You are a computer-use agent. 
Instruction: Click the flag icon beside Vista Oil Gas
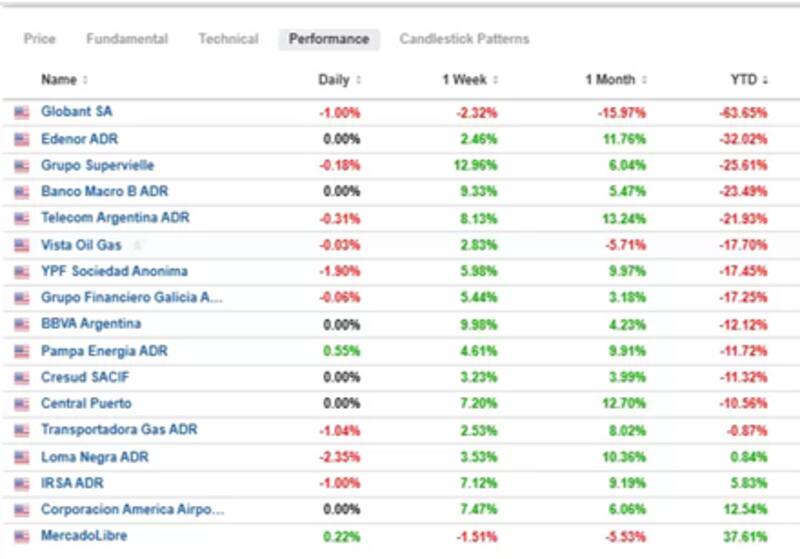22,245
